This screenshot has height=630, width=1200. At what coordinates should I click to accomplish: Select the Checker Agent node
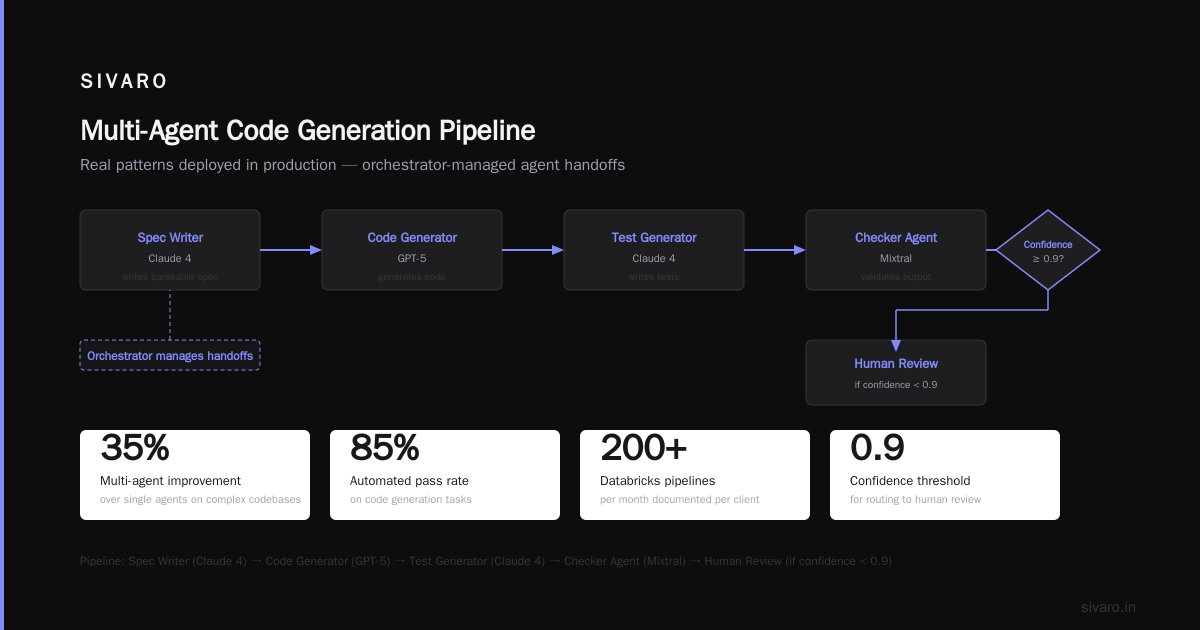point(896,250)
